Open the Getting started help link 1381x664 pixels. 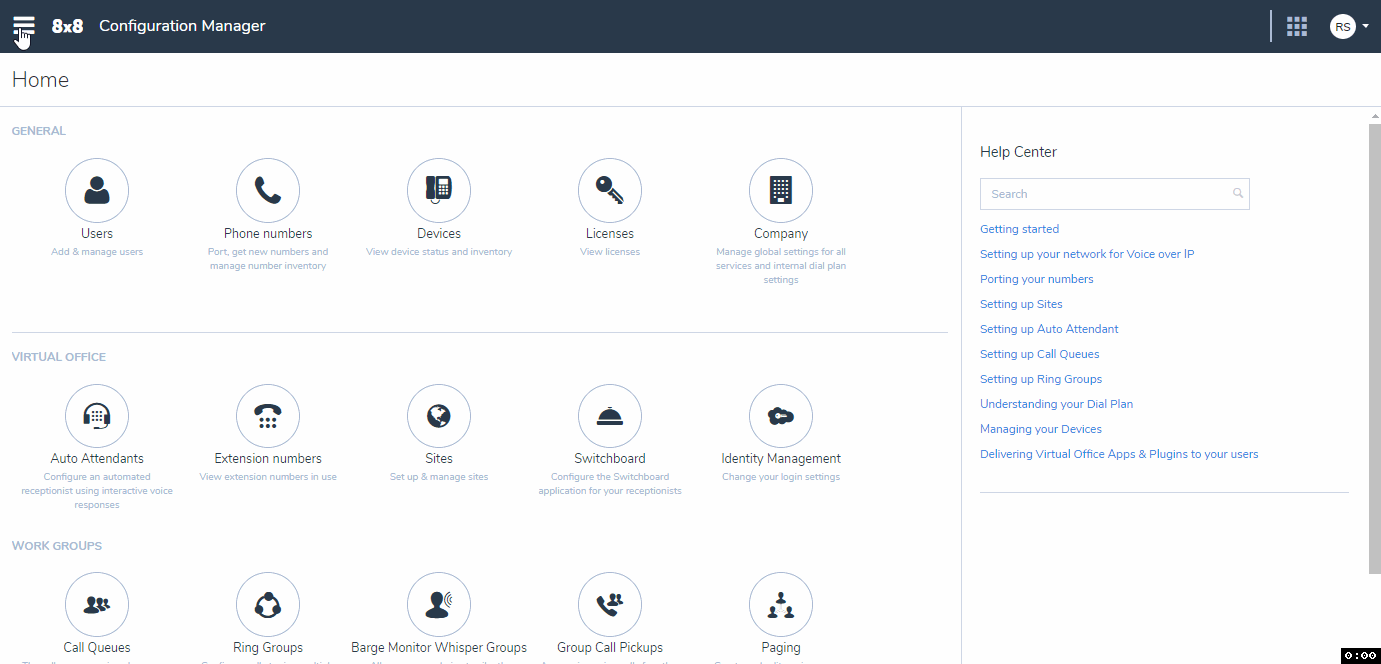[x=1019, y=229]
